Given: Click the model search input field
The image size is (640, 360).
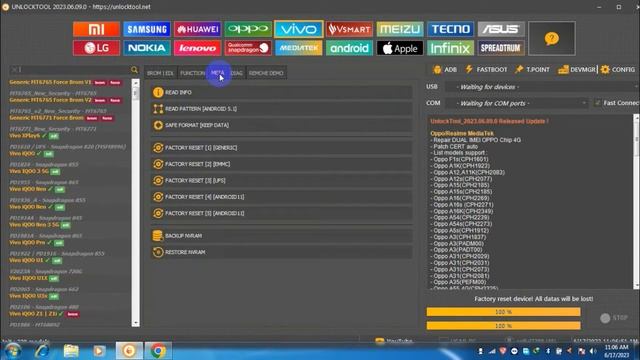Looking at the screenshot, I should 69,70.
